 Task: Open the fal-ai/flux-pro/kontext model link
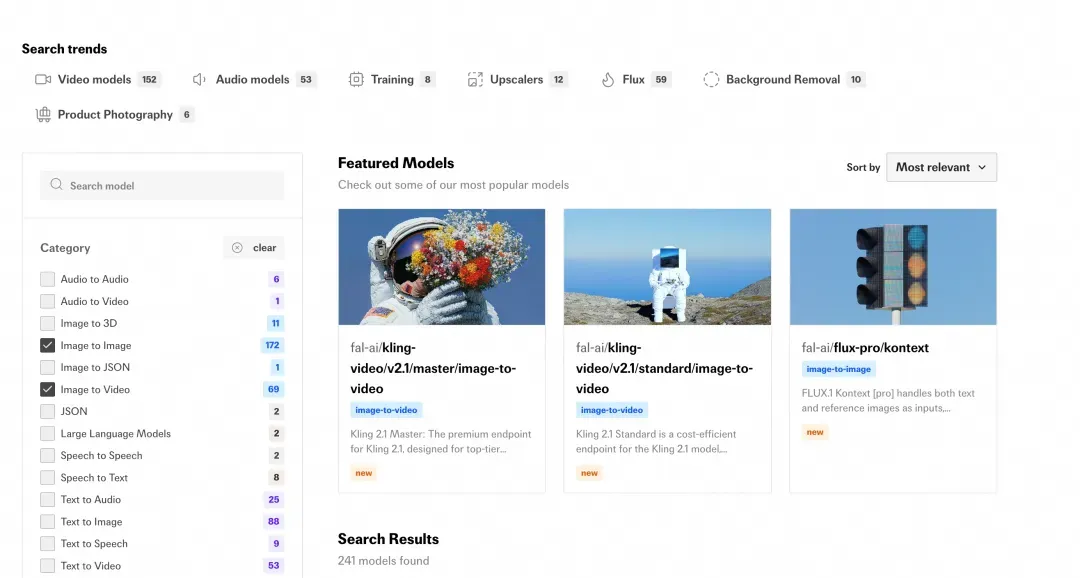click(x=865, y=348)
